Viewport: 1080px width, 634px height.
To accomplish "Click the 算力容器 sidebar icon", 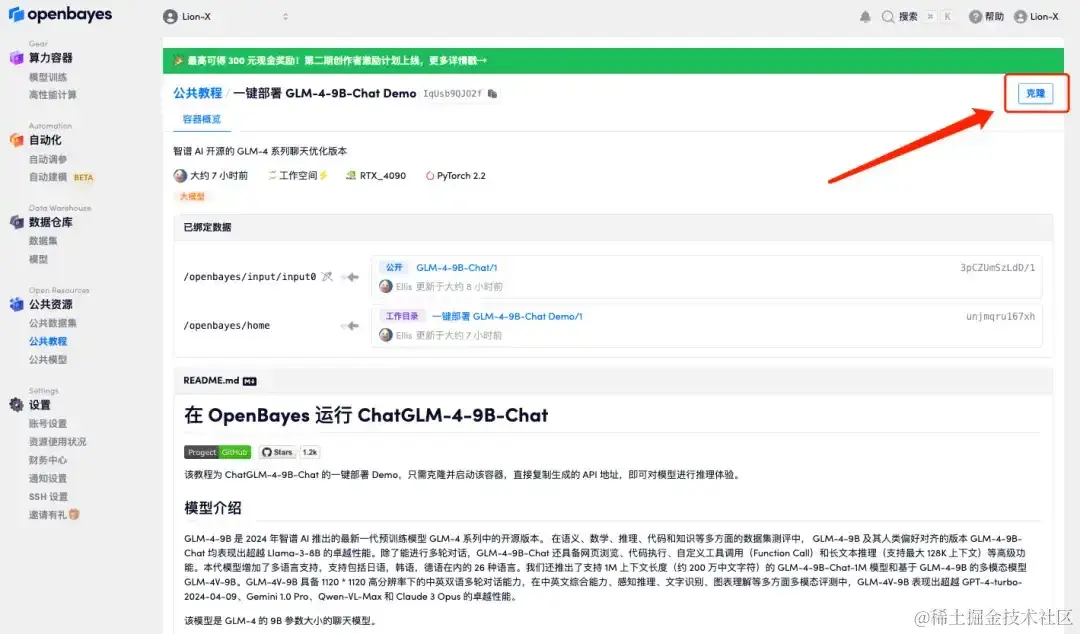I will pyautogui.click(x=17, y=58).
